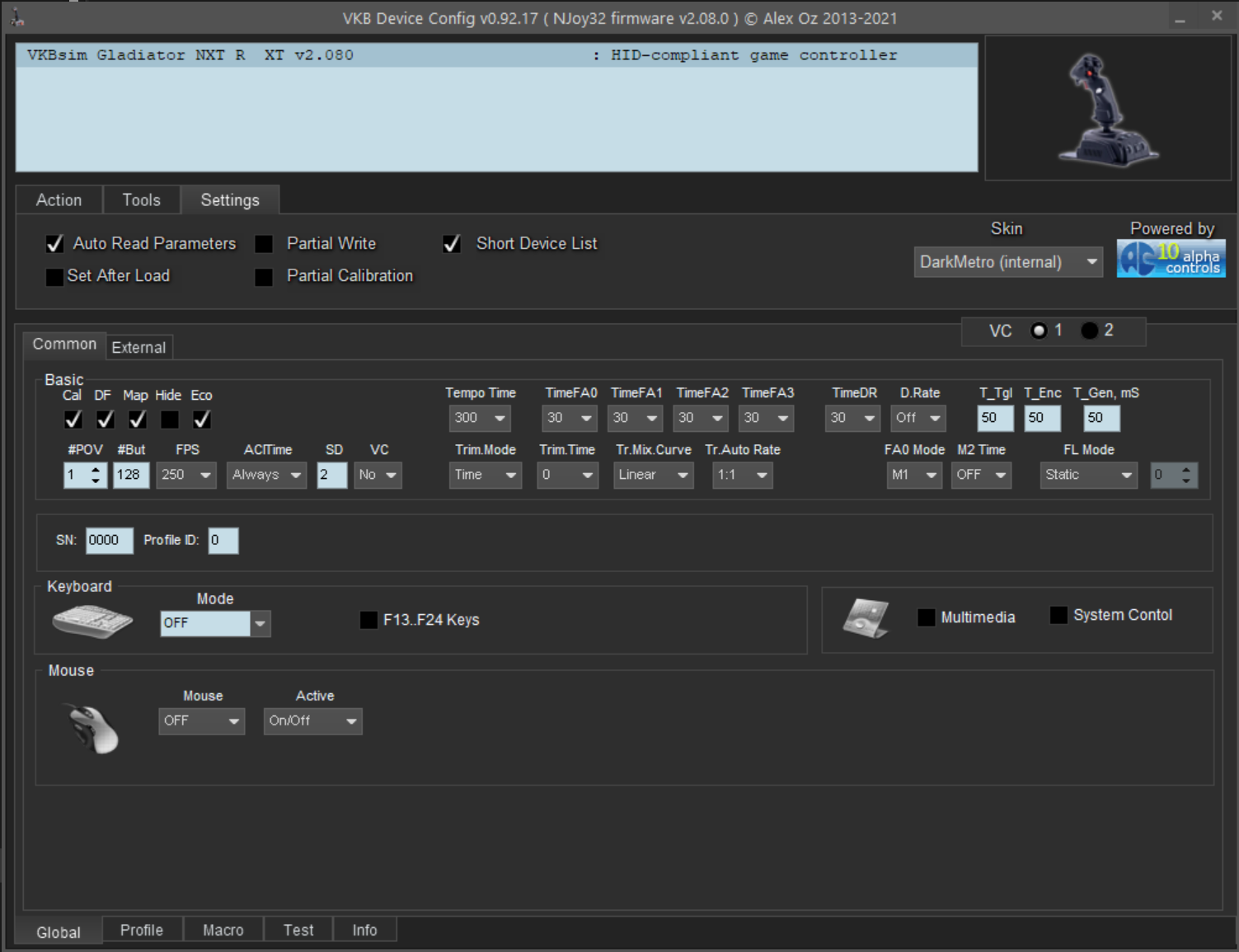The image size is (1239, 952).
Task: Expand the Tr.Mix.Curve Linear dropdown
Action: 653,475
